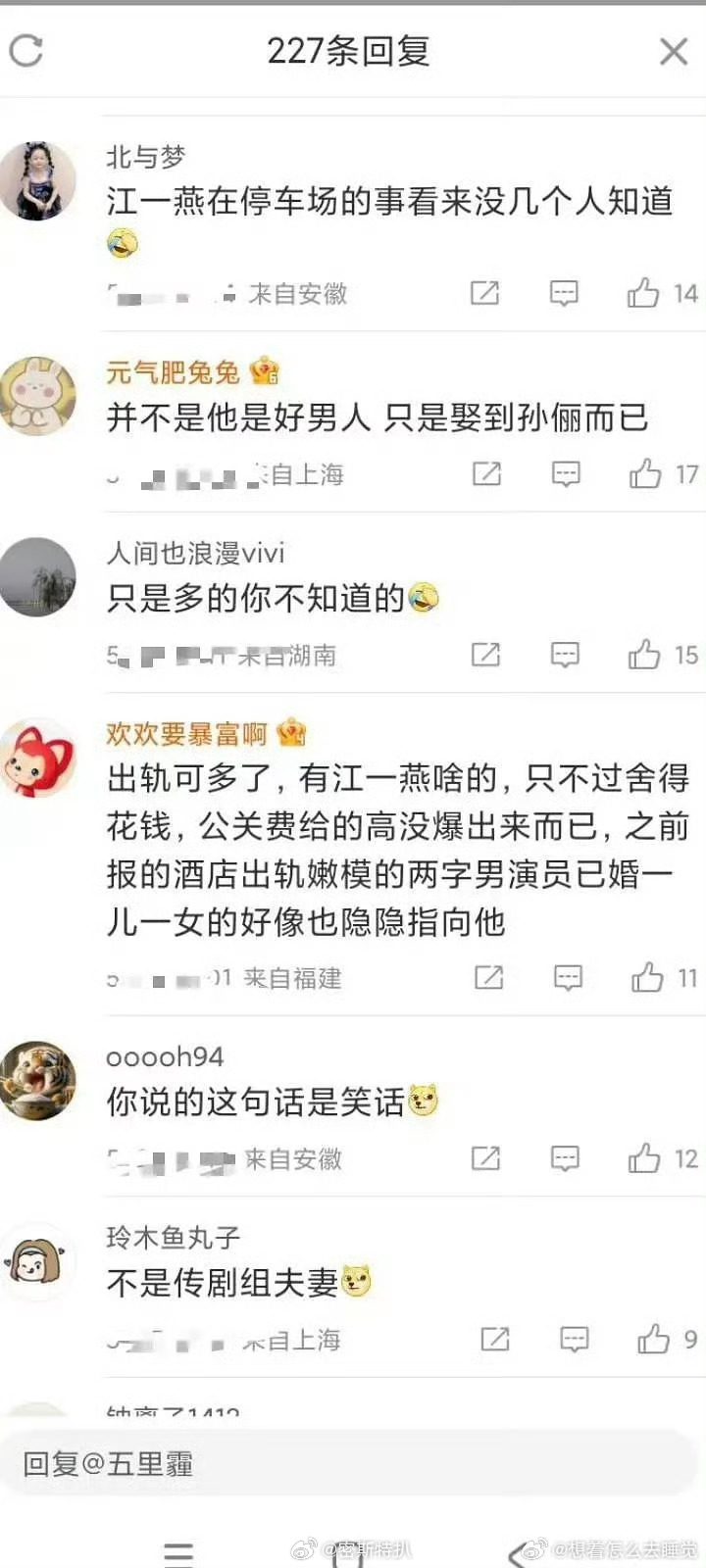Reply to 欢欢要暴富啊's comment with the bubble icon
This screenshot has width=706, height=1568.
click(569, 977)
